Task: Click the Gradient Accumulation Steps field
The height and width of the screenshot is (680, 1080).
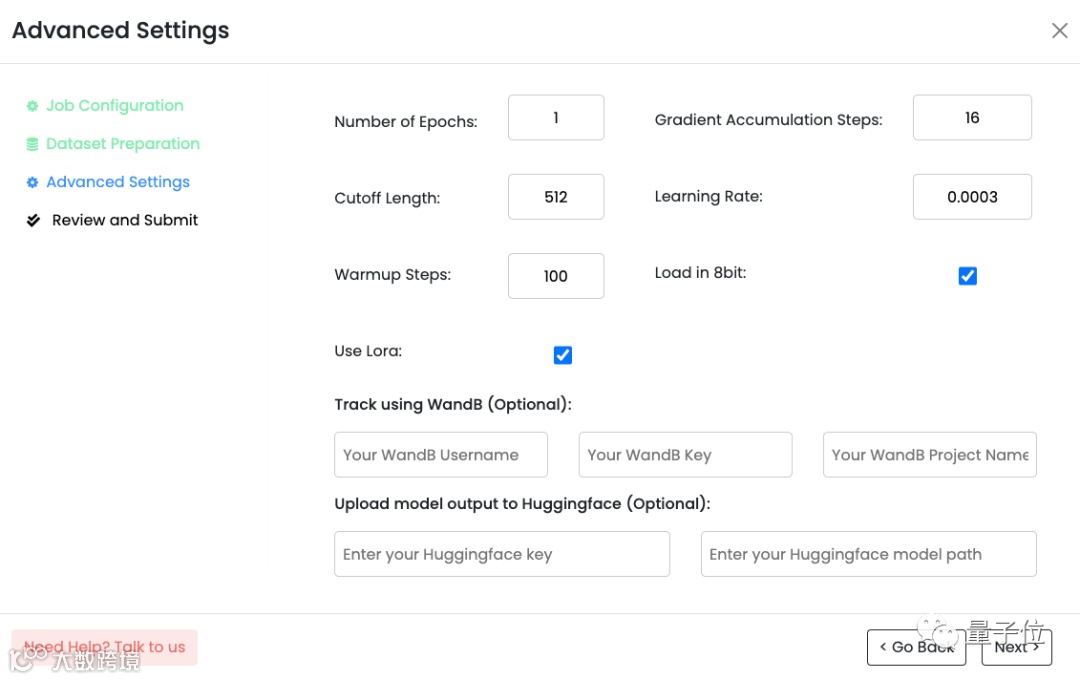Action: 972,118
